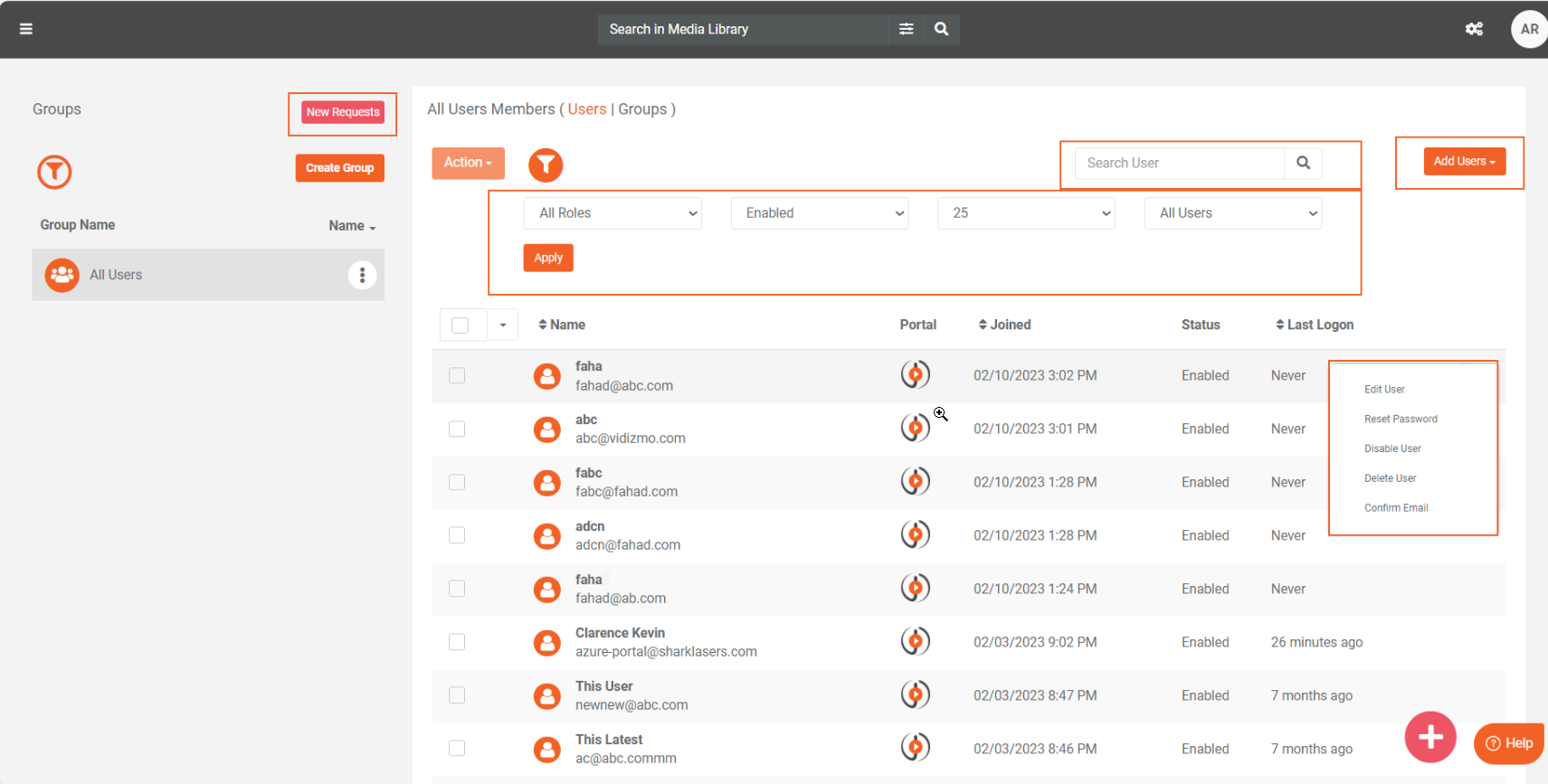Click portal icon in fabc@fahad.com row
Image resolution: width=1548 pixels, height=784 pixels.
(x=915, y=481)
